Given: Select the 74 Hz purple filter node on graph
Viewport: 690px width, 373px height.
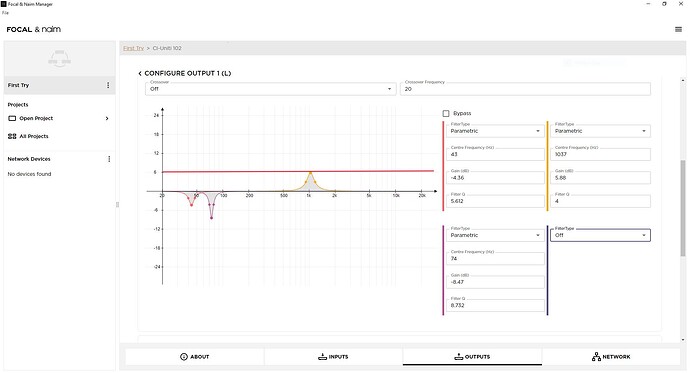Looking at the screenshot, I should pos(212,218).
